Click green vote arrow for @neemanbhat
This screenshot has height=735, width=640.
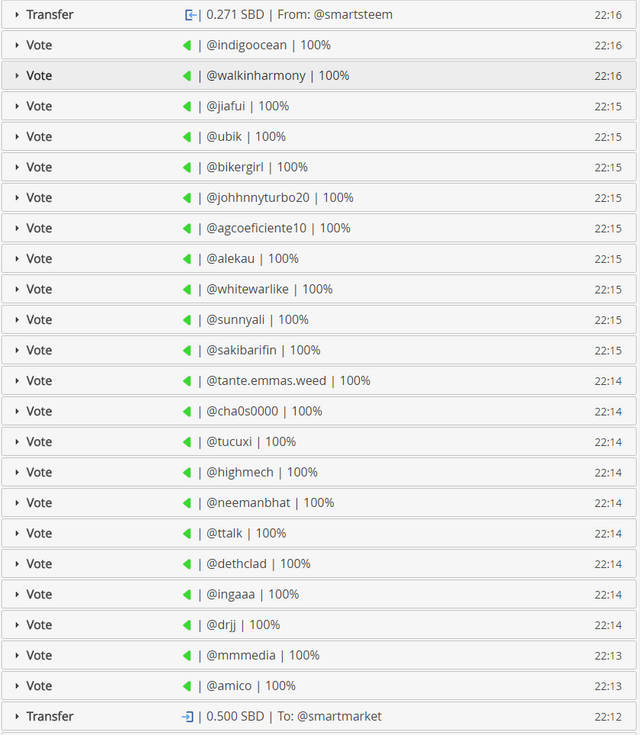(x=187, y=502)
